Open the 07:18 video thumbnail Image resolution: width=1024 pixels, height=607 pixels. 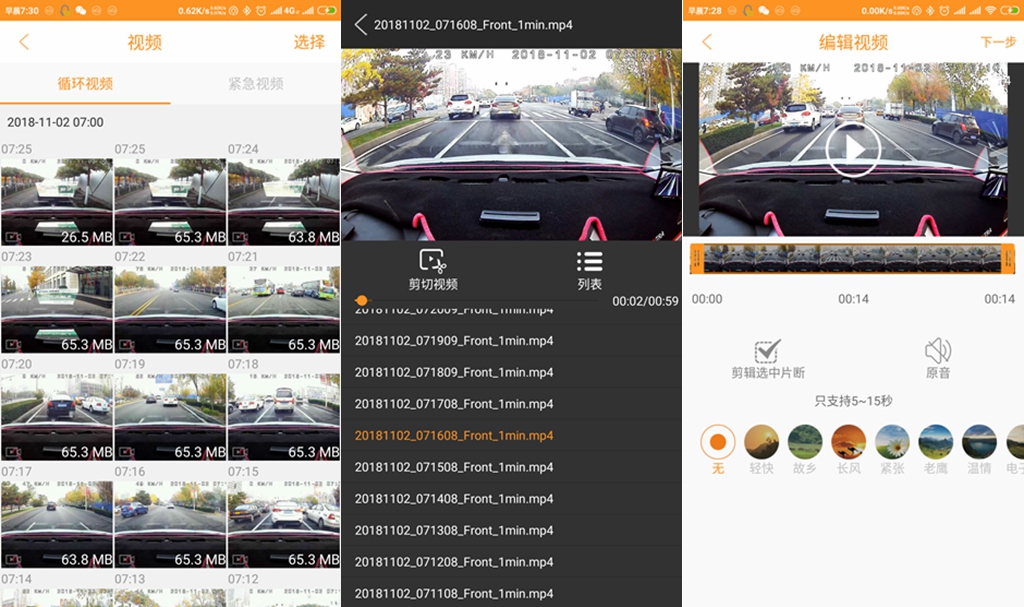(x=283, y=417)
